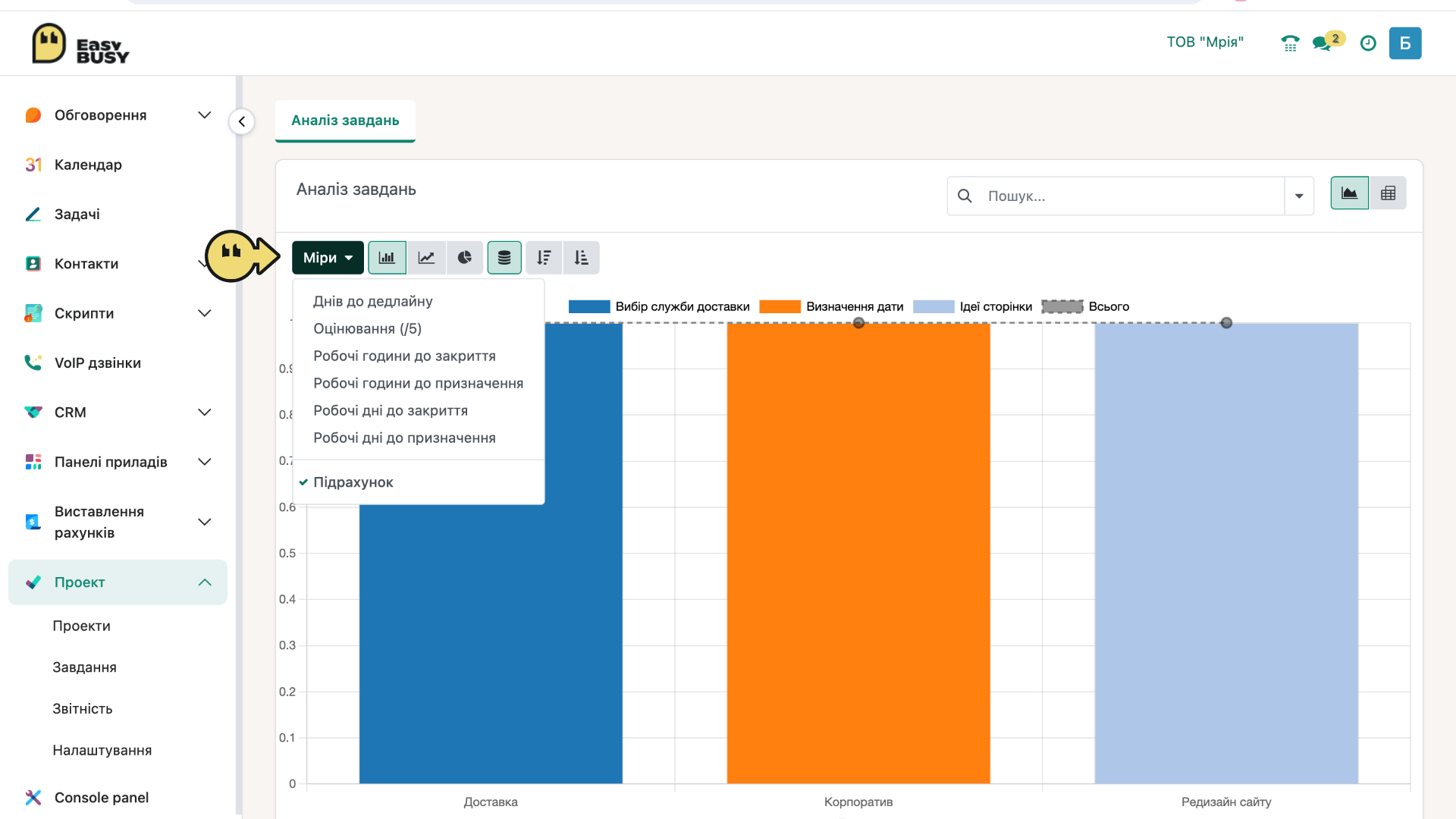This screenshot has height=819, width=1456.
Task: Open the Міри dropdown
Action: click(x=328, y=258)
